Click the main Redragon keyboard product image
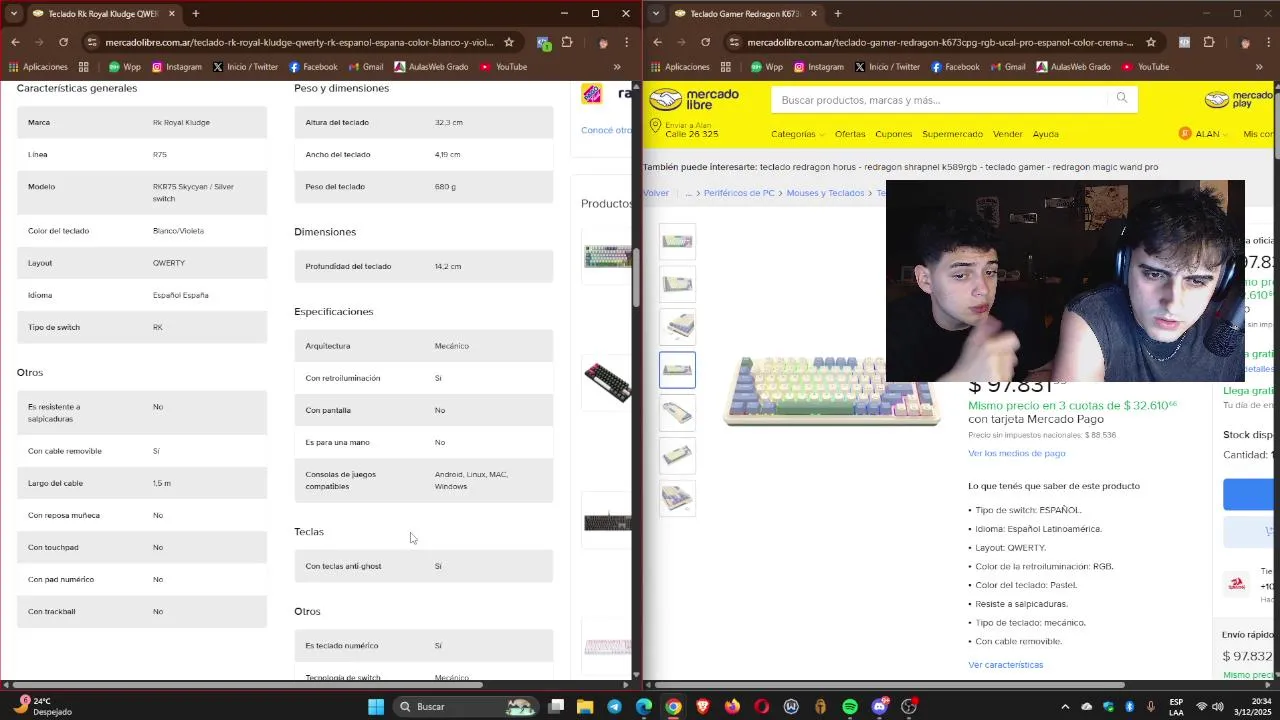This screenshot has height=720, width=1280. (x=832, y=390)
